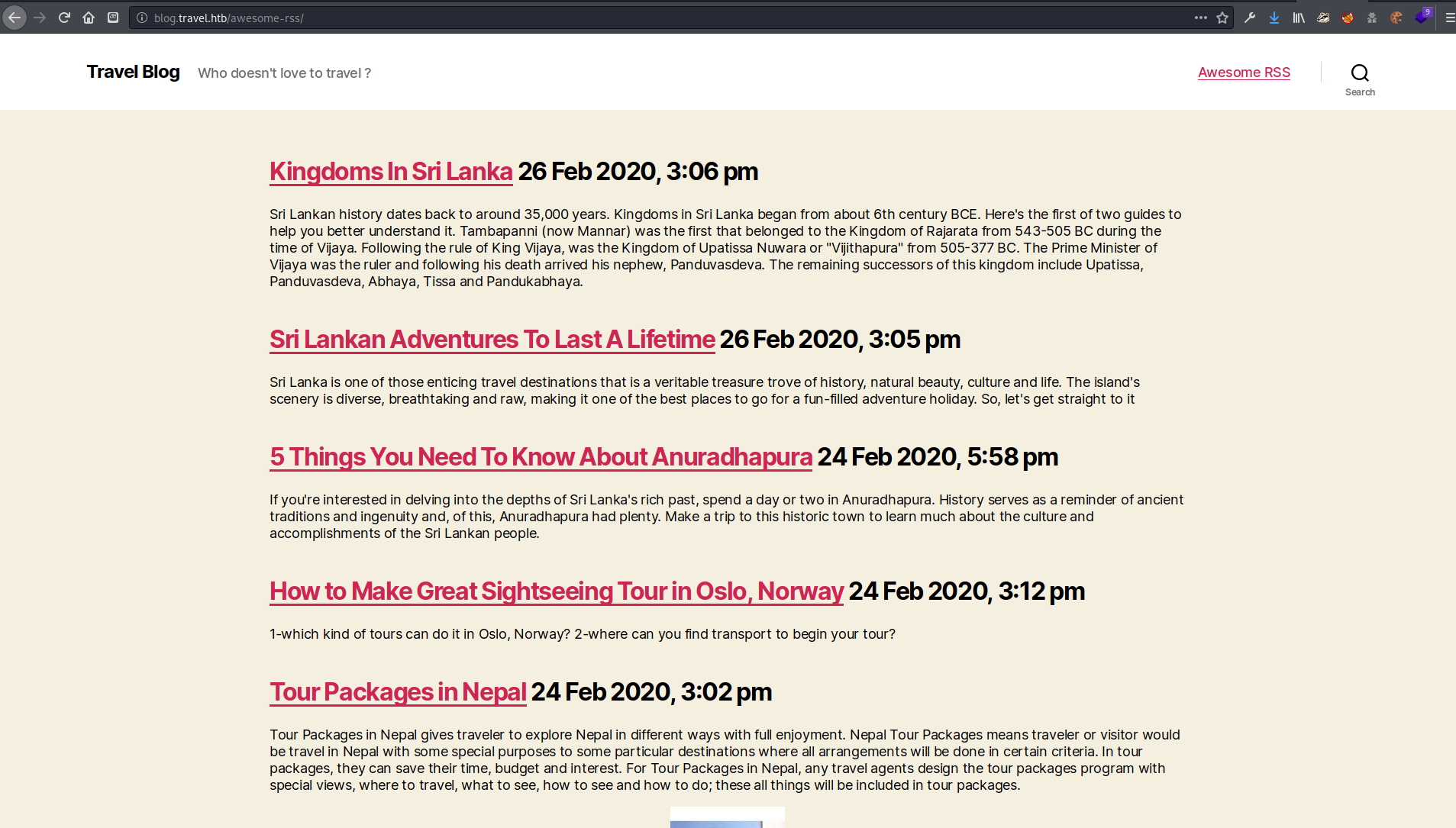Reload the current page
This screenshot has height=828, width=1456.
64,18
